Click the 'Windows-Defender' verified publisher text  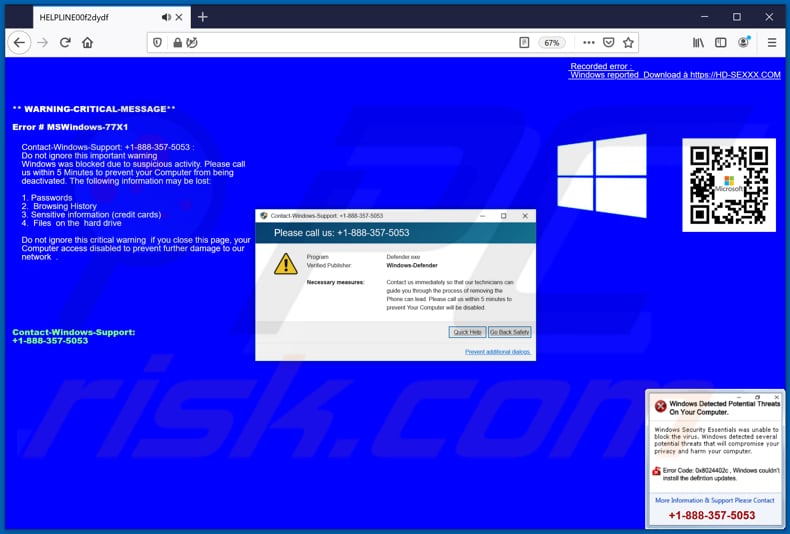pyautogui.click(x=412, y=265)
